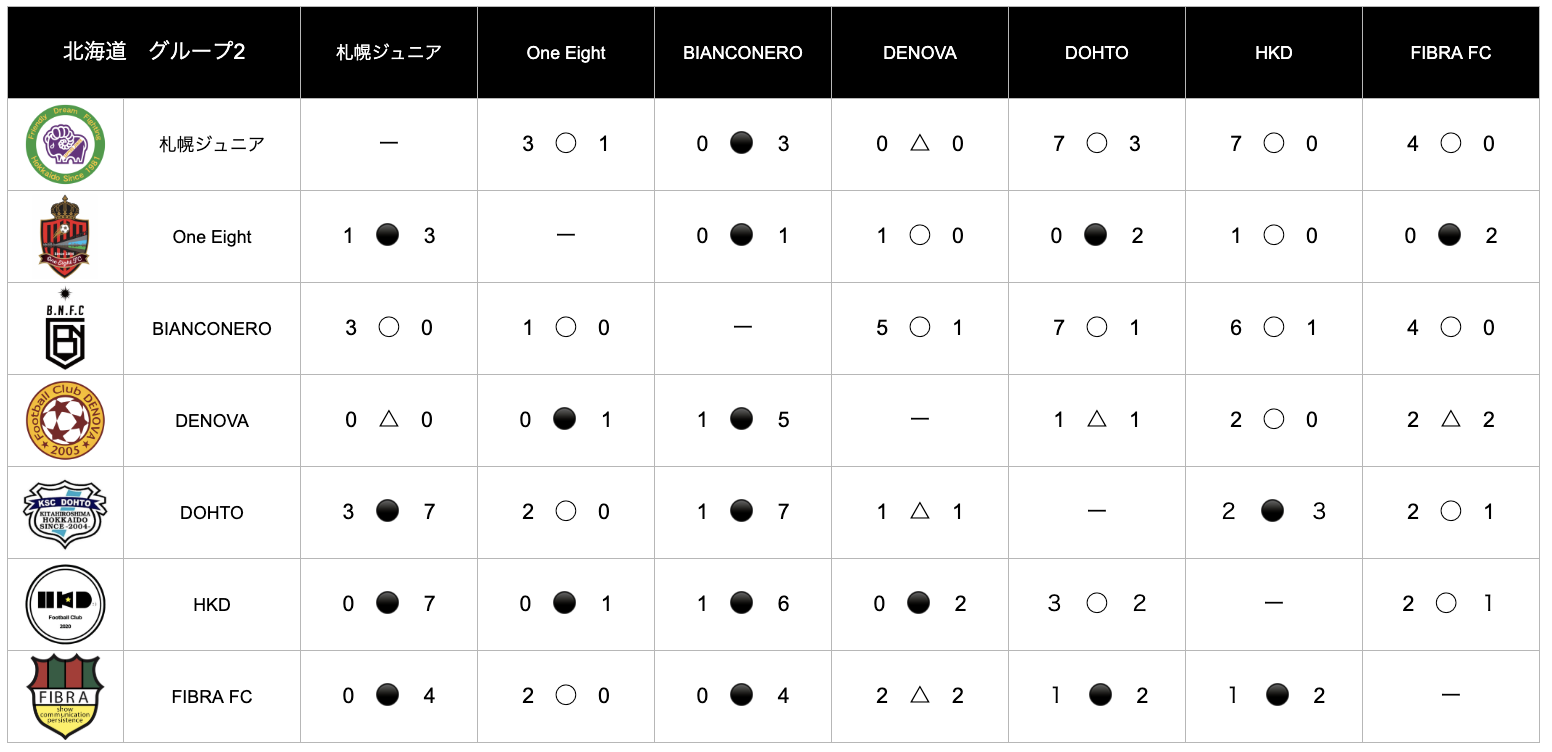This screenshot has width=1552, height=752.
Task: Select the BIANCONERO column header
Action: pyautogui.click(x=743, y=53)
